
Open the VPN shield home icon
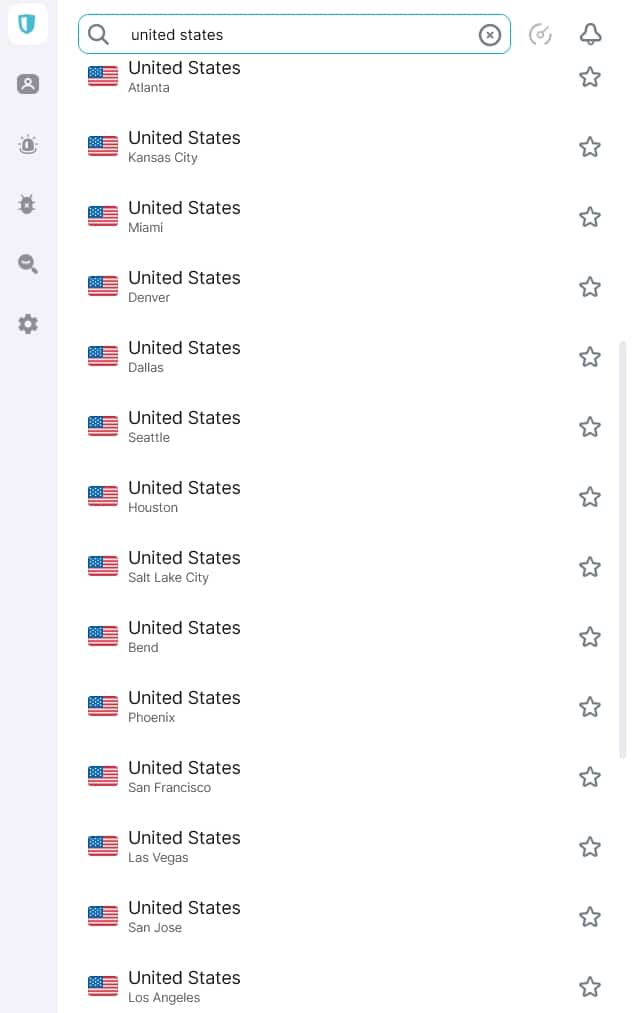(27, 24)
